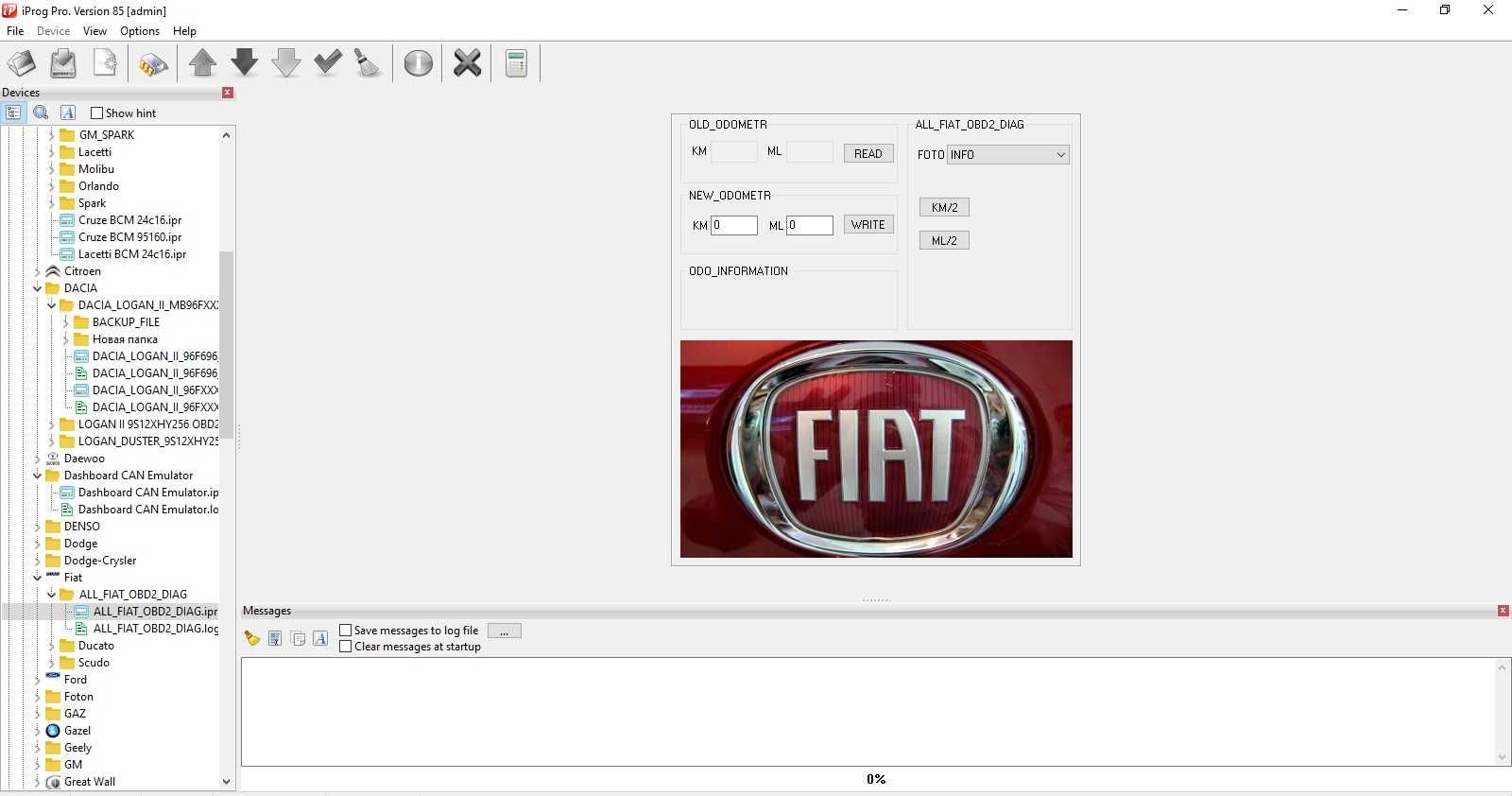Viewport: 1512px width, 796px height.
Task: Collapse the DACIA tree folder
Action: tap(37, 288)
